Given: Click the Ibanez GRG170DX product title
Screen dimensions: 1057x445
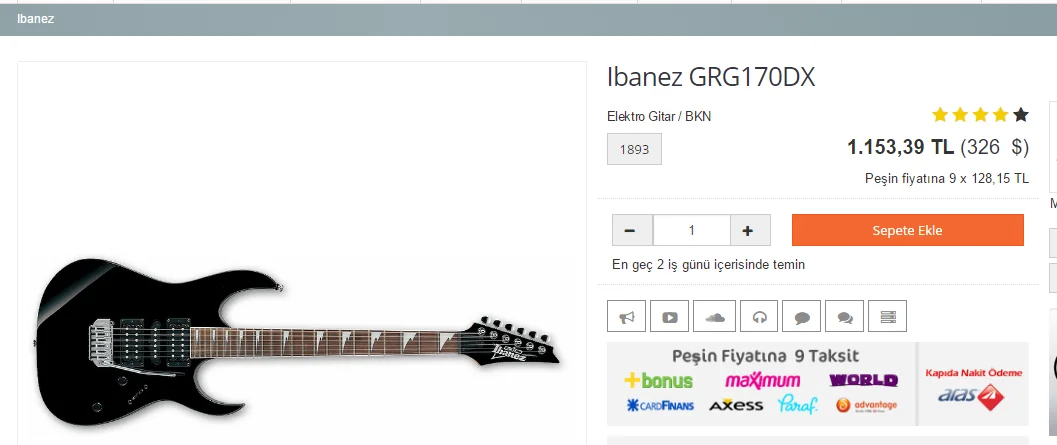Looking at the screenshot, I should pos(711,78).
